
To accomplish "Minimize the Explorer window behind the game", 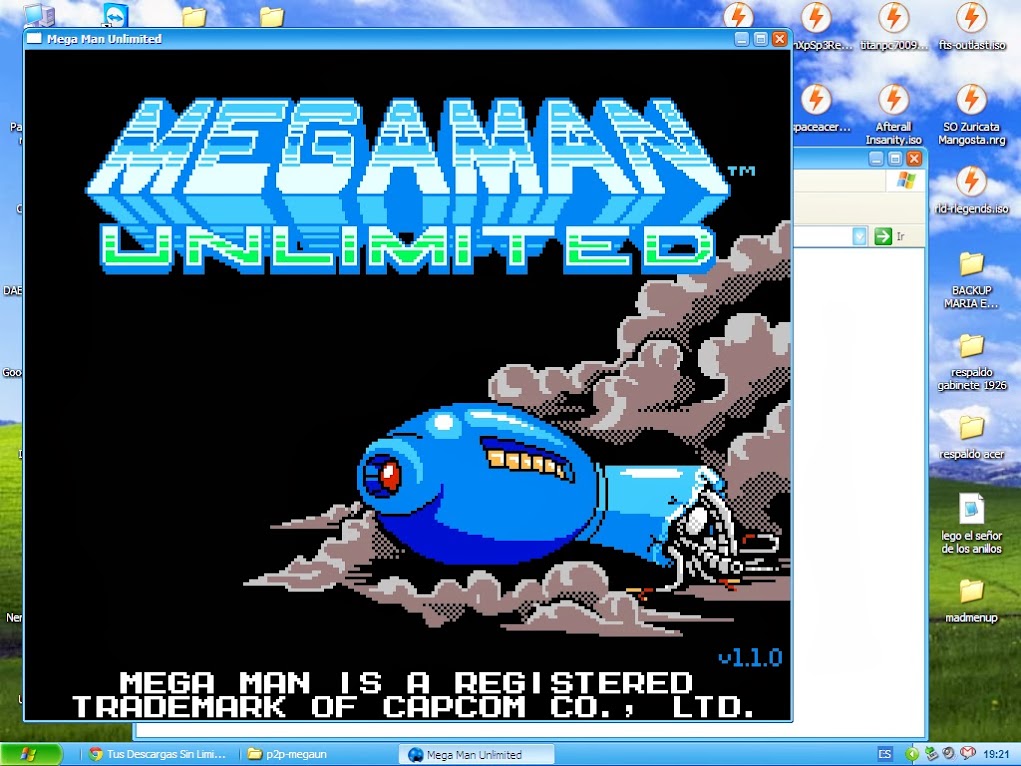I will click(876, 158).
